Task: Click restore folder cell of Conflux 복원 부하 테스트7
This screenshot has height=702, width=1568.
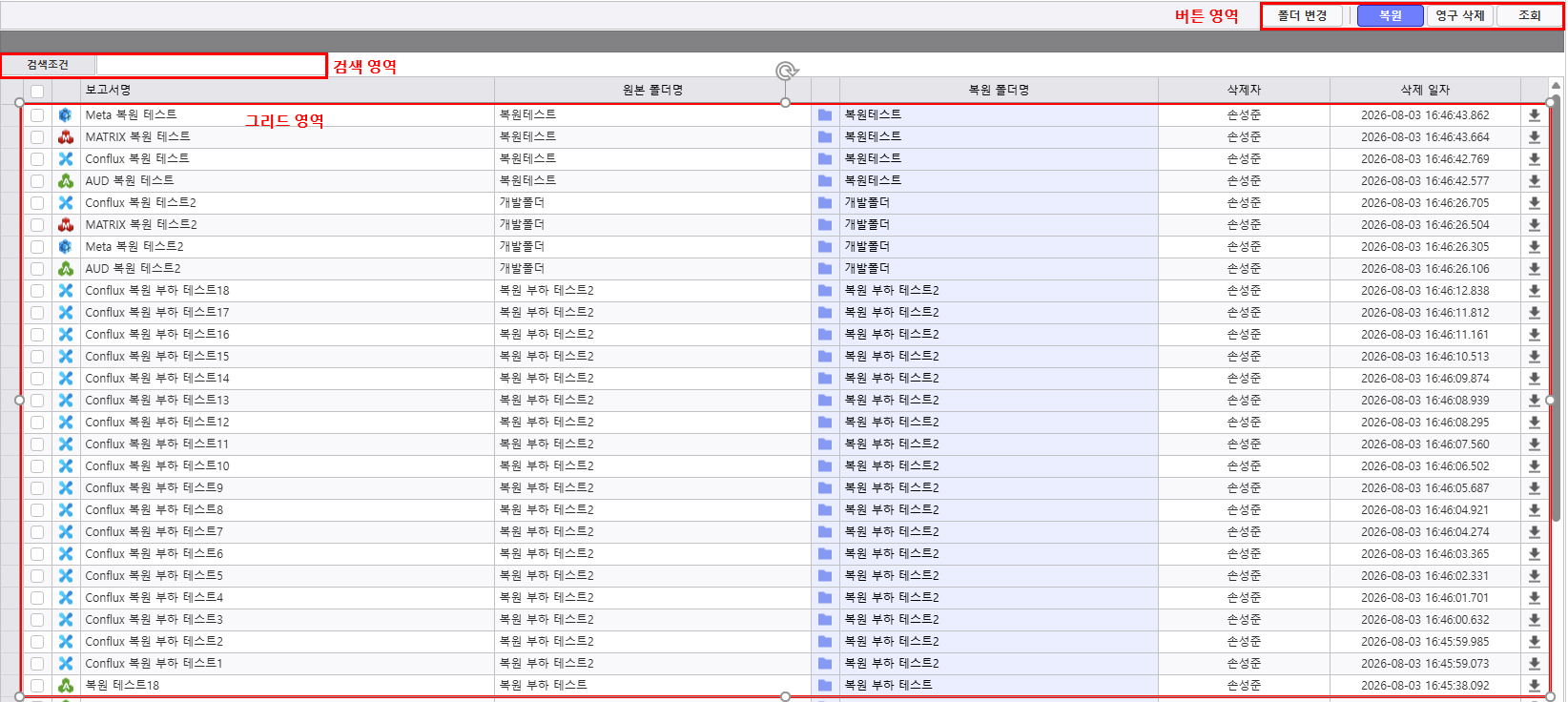Action: tap(999, 531)
